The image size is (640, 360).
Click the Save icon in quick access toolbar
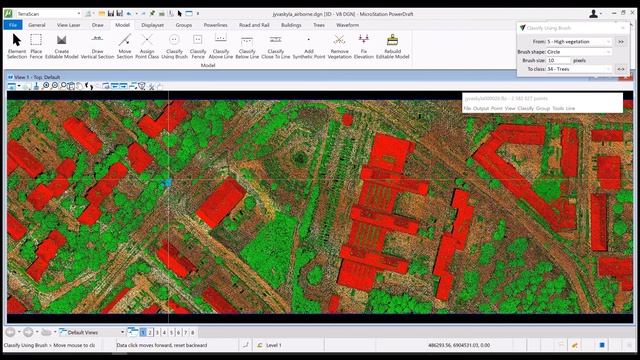[111, 13]
